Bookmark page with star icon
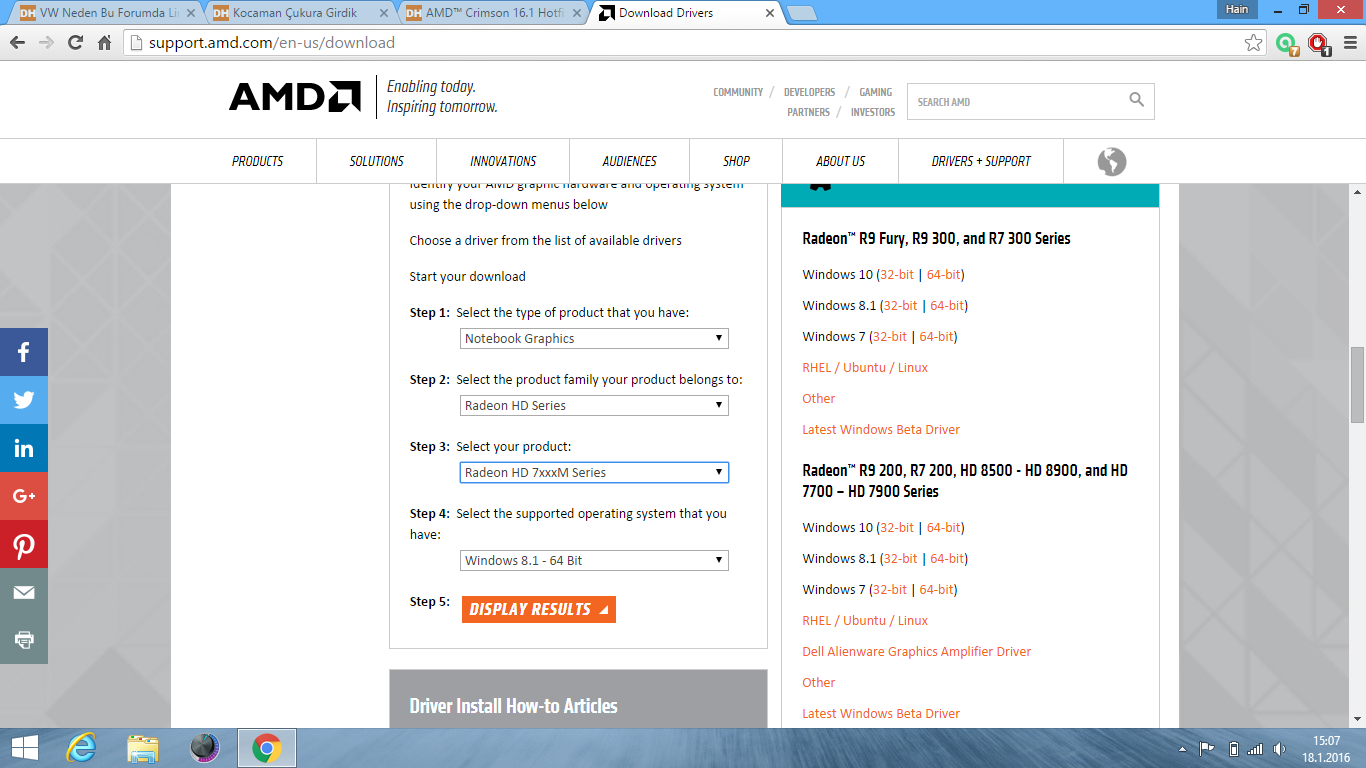The image size is (1366, 768). coord(1253,43)
